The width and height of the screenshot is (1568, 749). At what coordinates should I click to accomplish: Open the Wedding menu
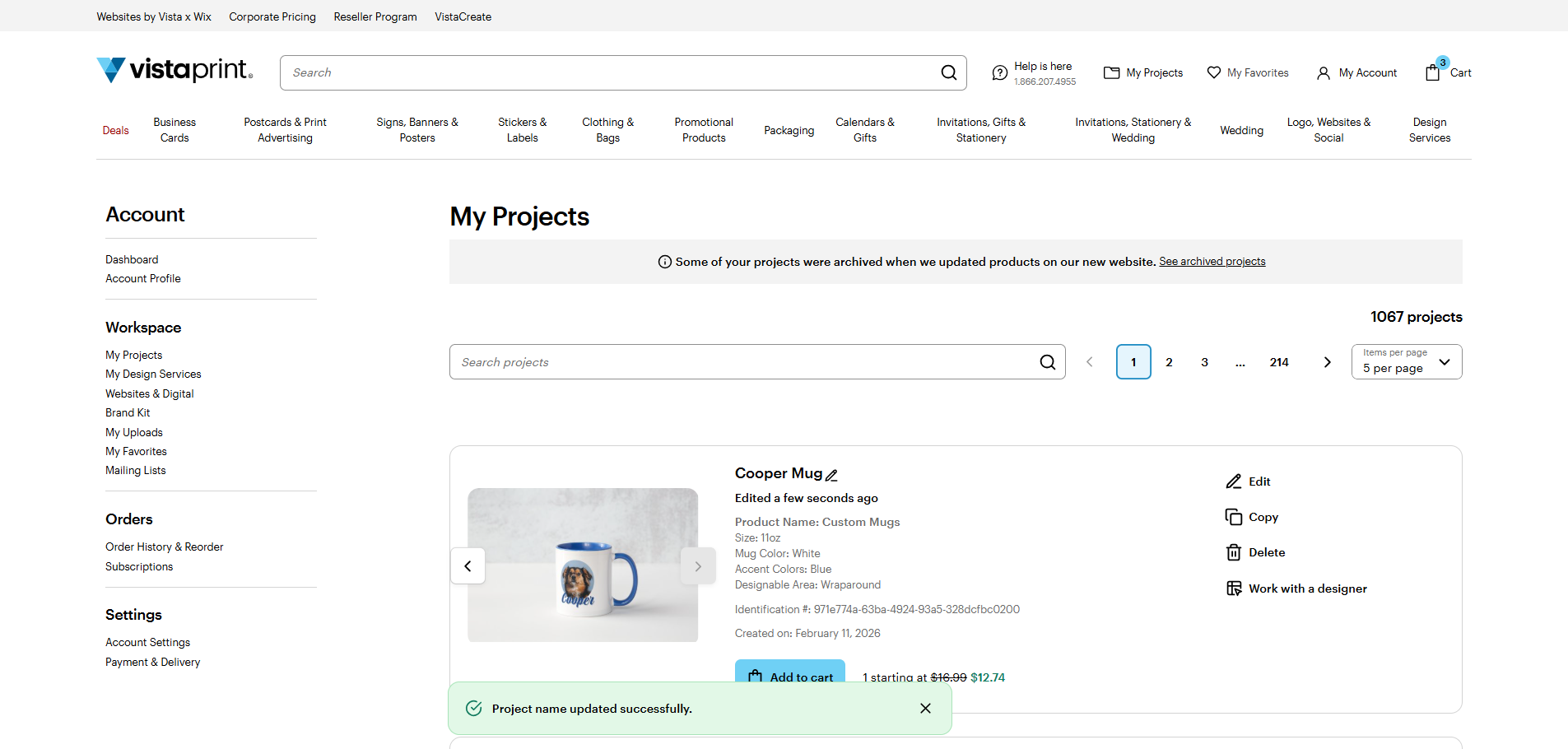click(x=1241, y=130)
